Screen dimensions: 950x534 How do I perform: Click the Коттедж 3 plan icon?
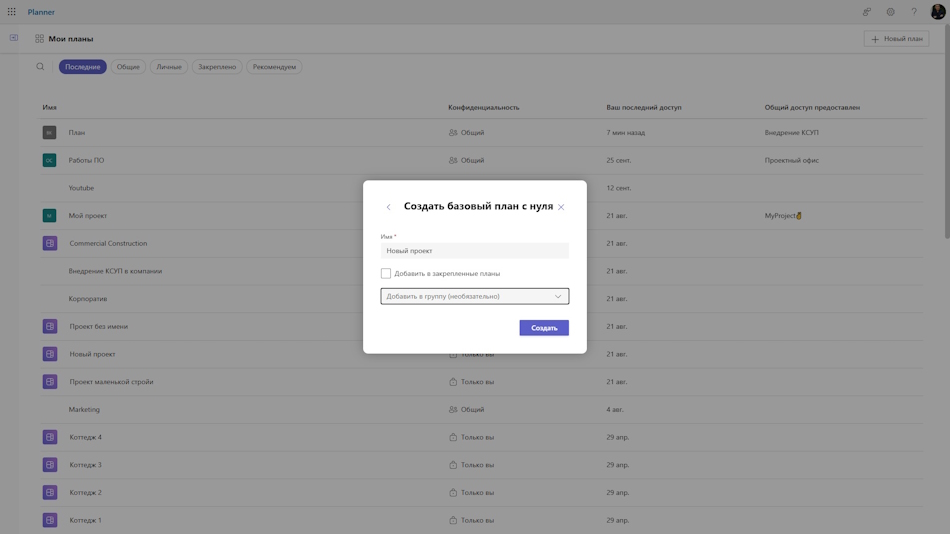pos(50,465)
